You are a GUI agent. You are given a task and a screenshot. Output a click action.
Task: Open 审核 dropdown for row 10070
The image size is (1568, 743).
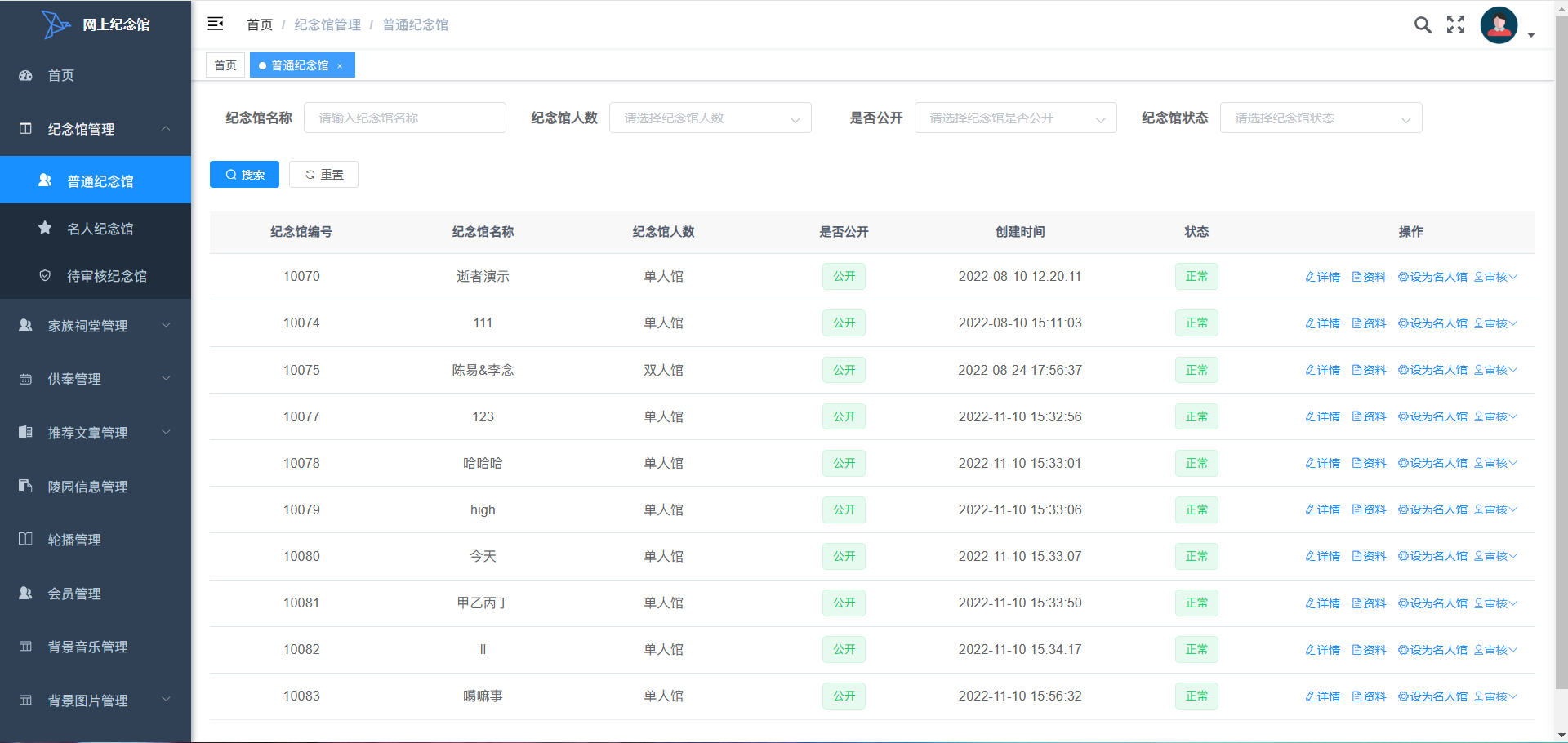(x=1495, y=277)
